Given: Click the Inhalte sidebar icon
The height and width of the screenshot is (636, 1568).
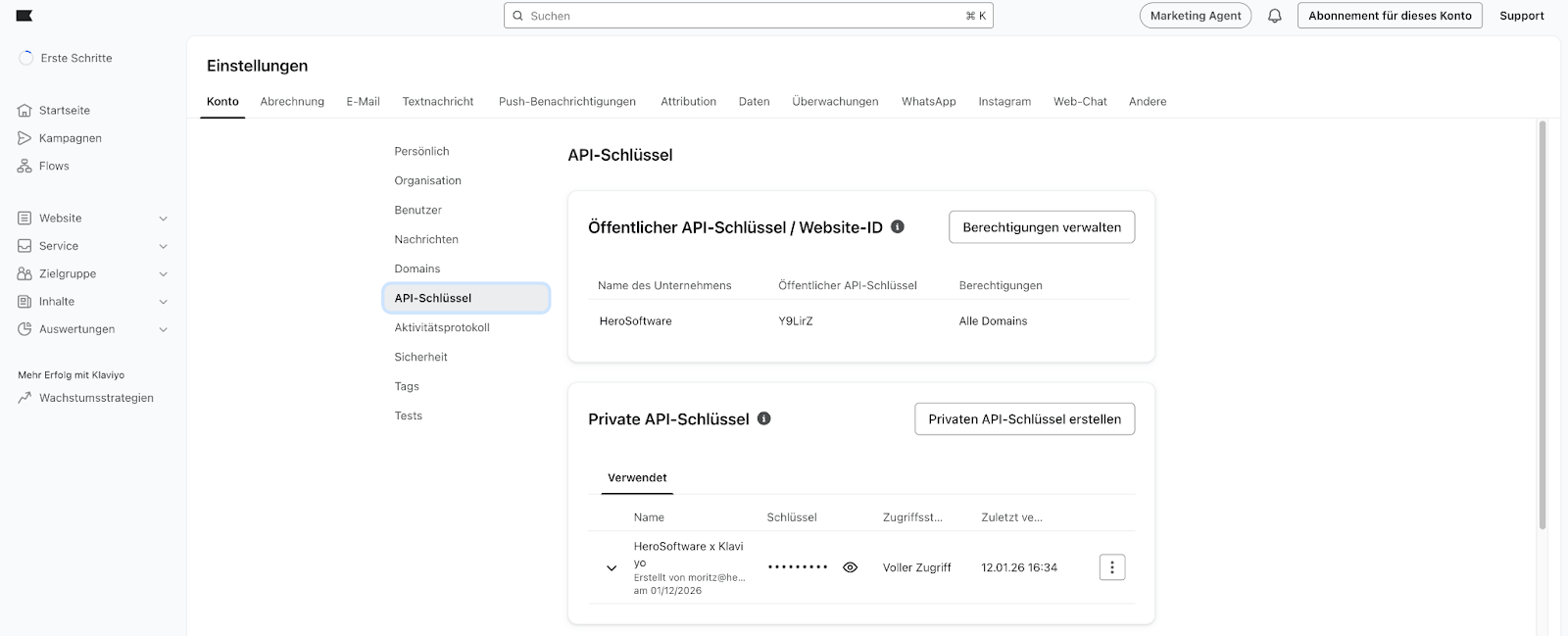Looking at the screenshot, I should (x=24, y=302).
